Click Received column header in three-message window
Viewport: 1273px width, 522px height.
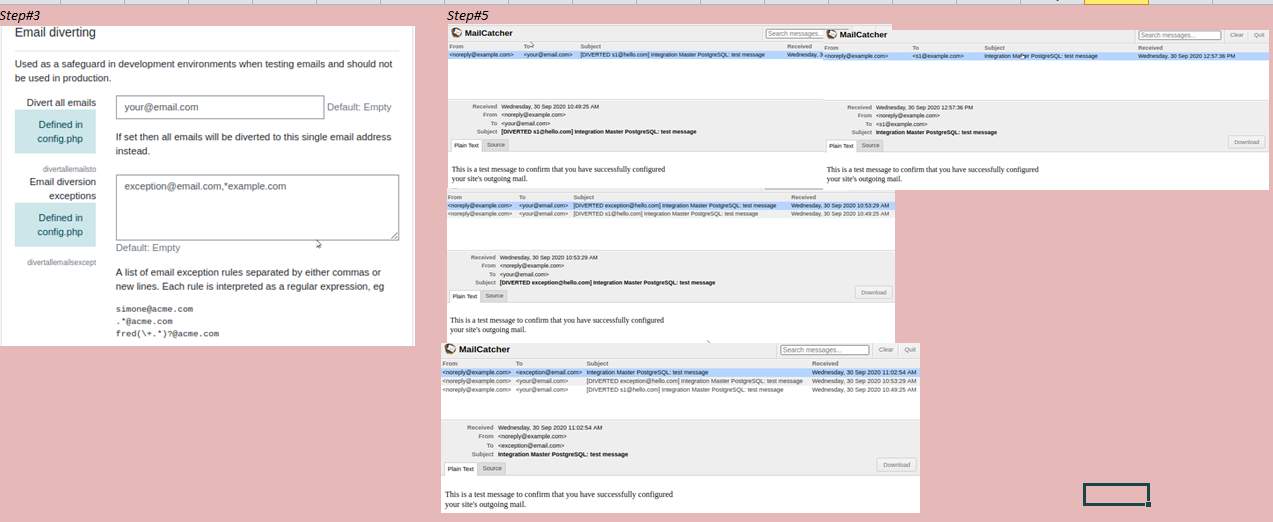click(x=824, y=363)
